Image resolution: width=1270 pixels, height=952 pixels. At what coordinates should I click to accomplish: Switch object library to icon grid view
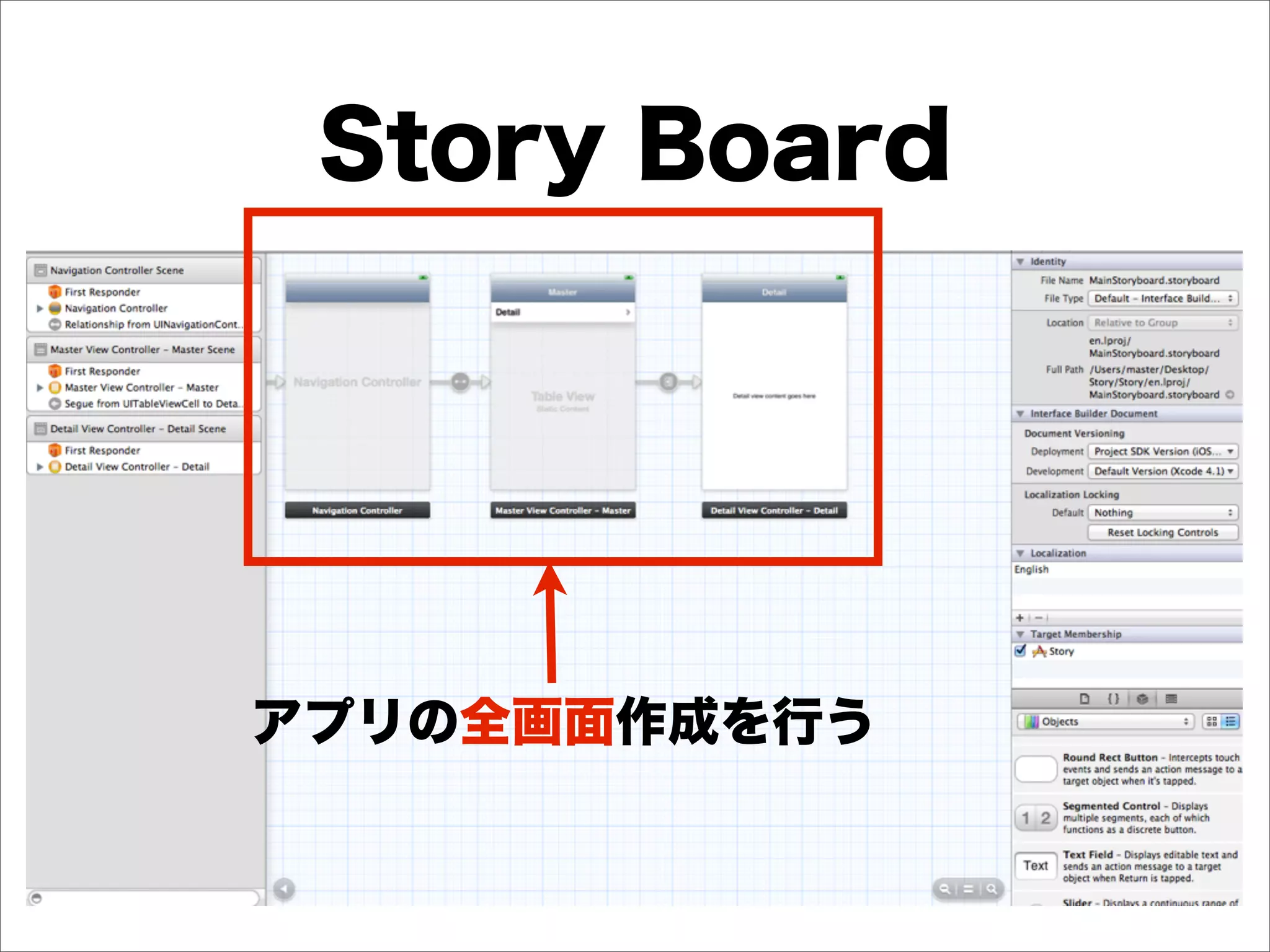(1212, 721)
